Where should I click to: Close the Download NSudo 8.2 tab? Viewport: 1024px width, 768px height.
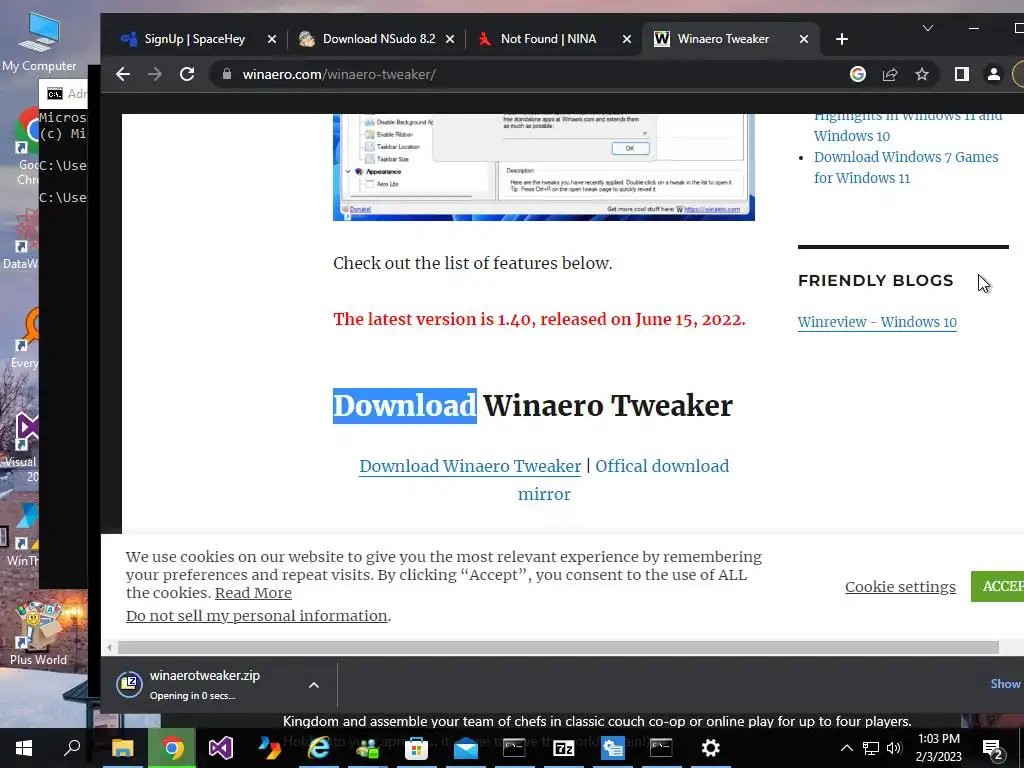click(450, 39)
